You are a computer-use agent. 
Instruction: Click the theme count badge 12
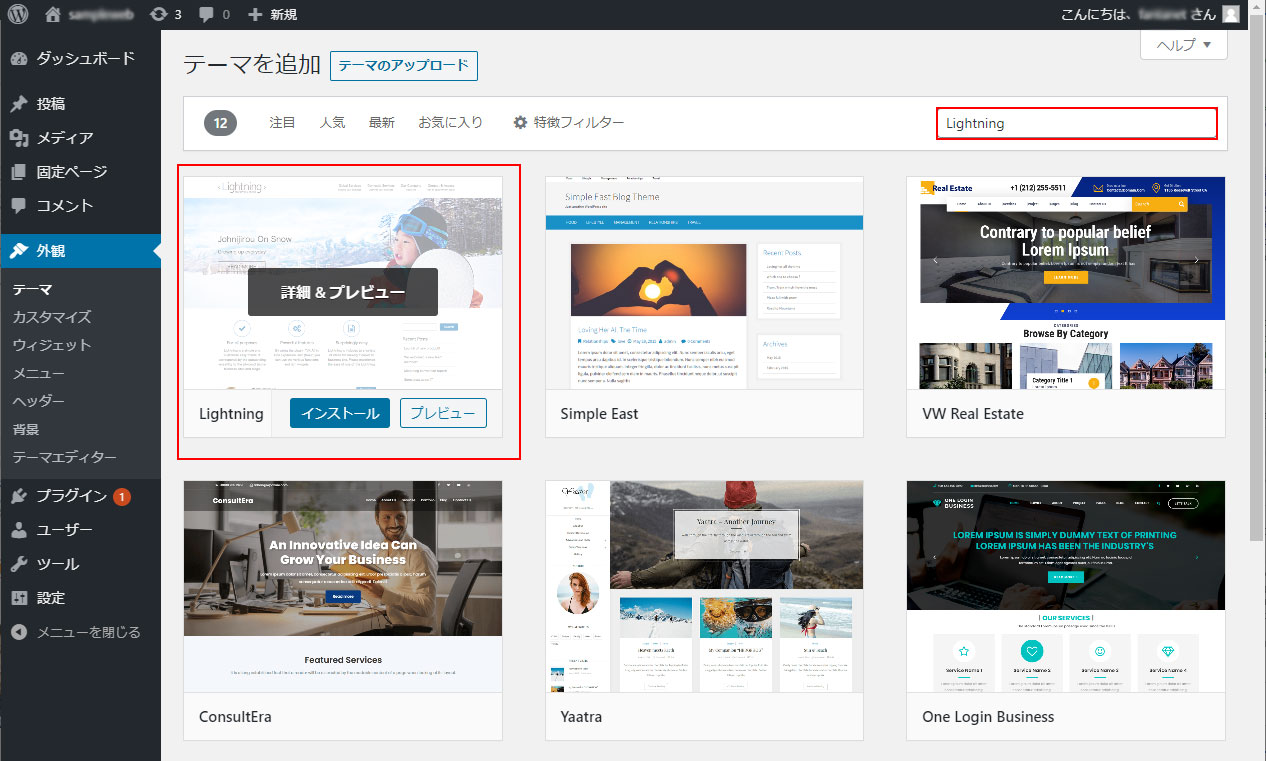(x=221, y=123)
